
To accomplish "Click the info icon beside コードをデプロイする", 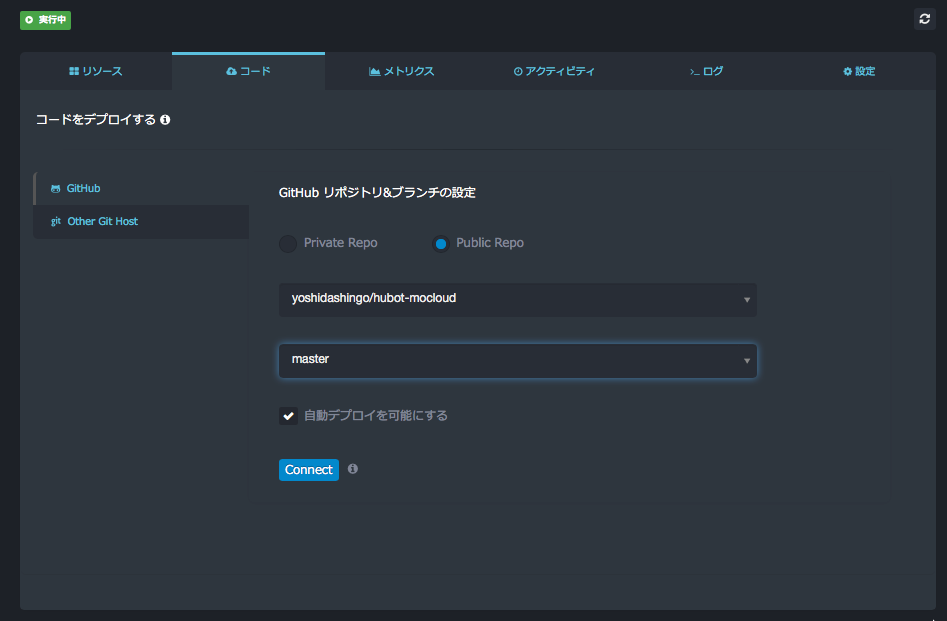I will click(x=165, y=120).
